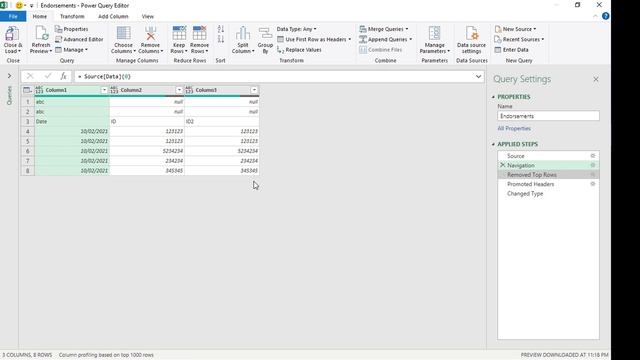Switch to the Home tab

coord(40,16)
